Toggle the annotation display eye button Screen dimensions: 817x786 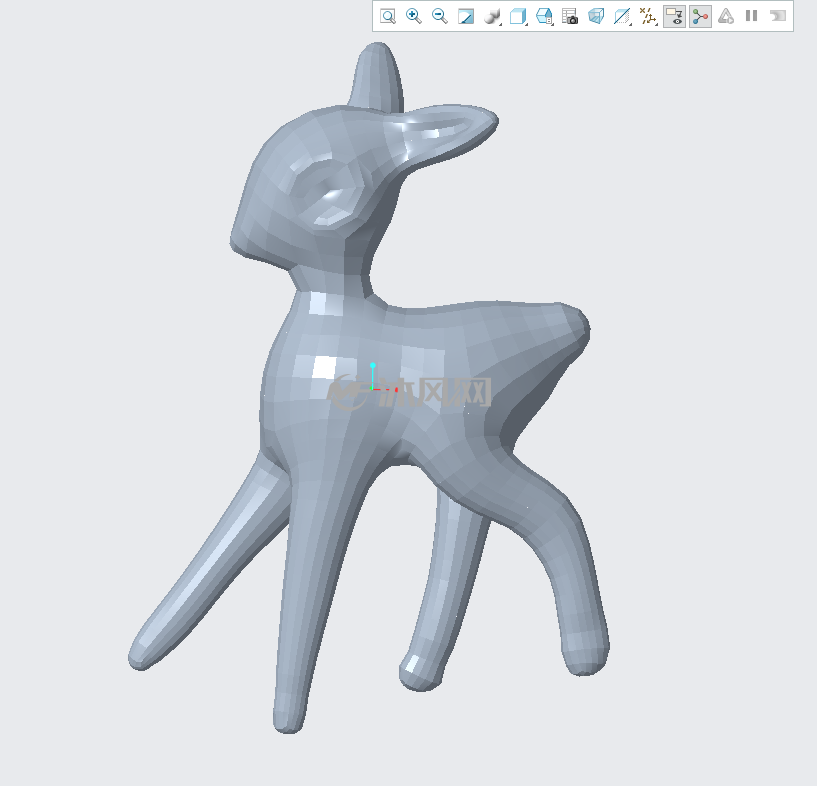(674, 16)
